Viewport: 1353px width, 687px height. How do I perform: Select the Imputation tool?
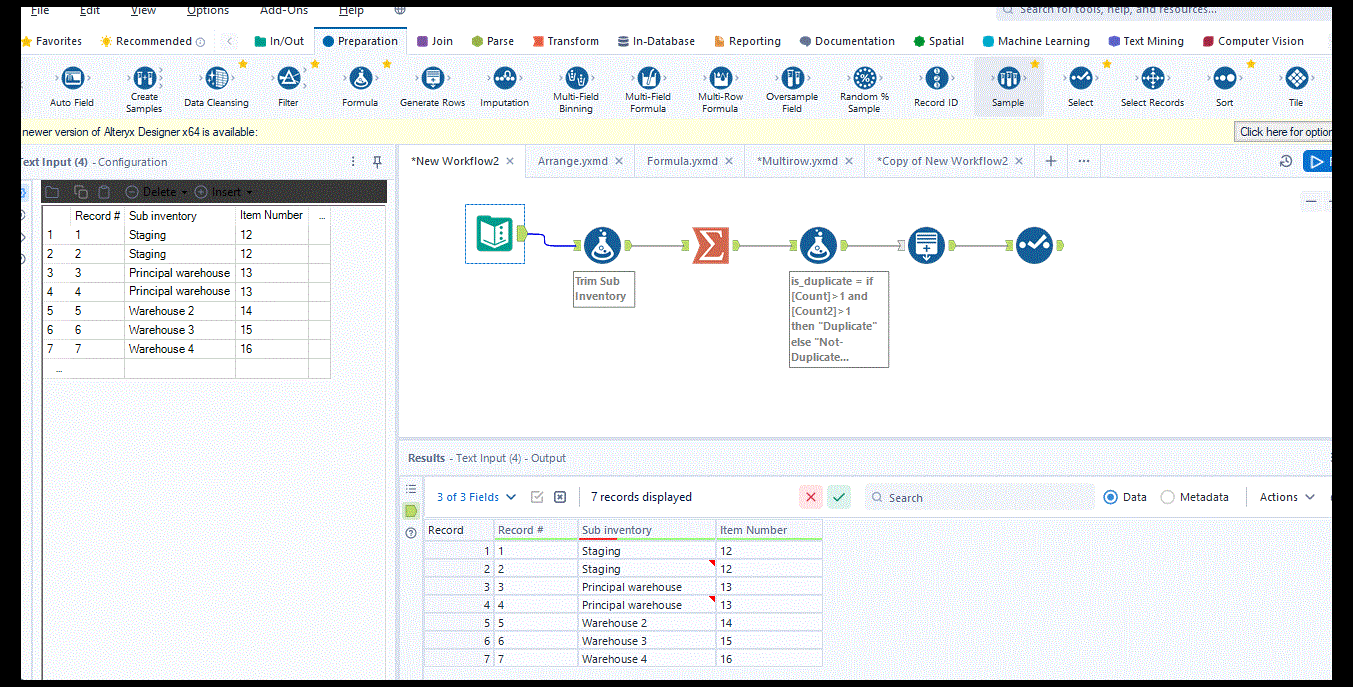coord(504,80)
